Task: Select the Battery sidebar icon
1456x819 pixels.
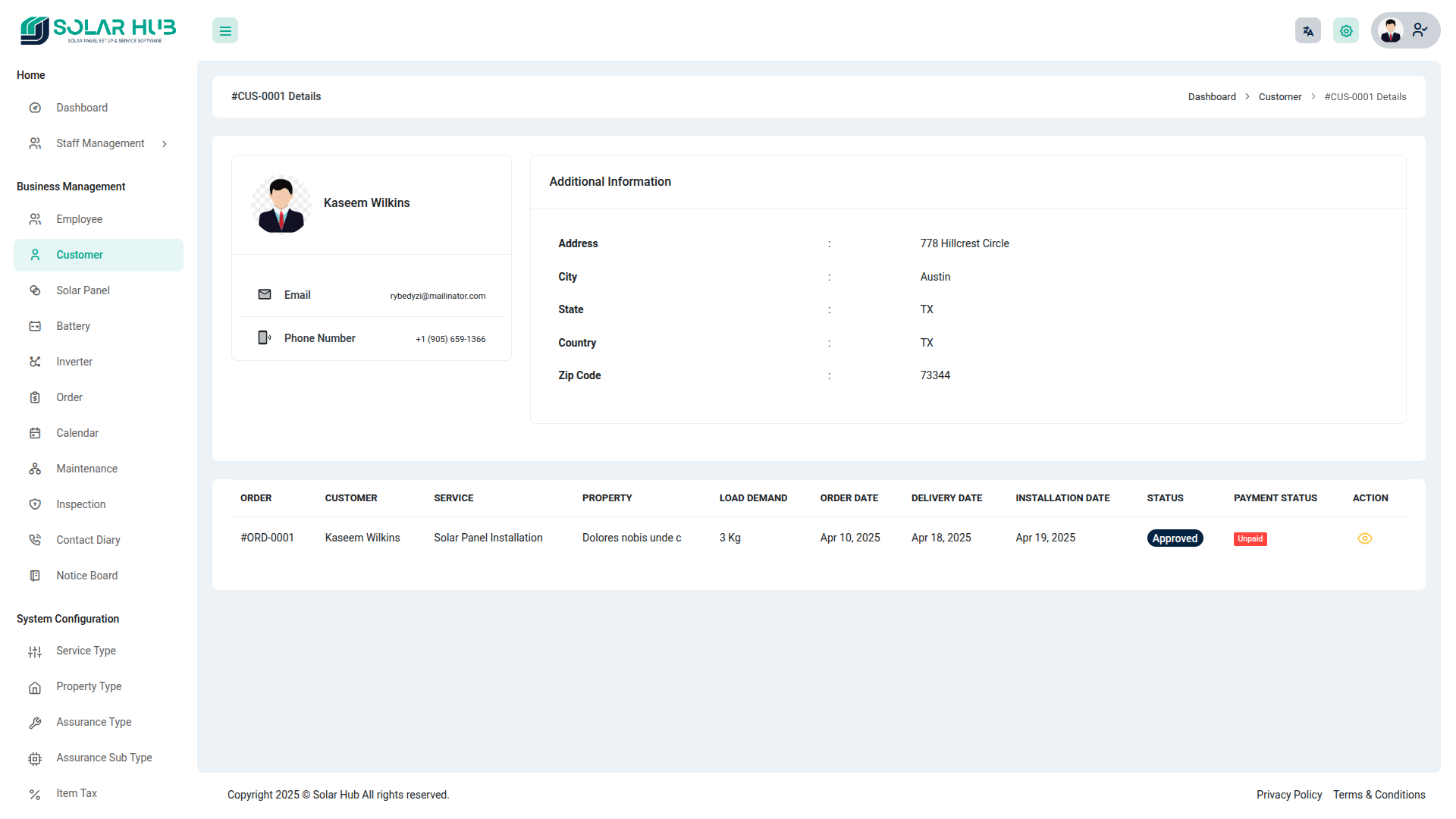Action: click(x=35, y=326)
